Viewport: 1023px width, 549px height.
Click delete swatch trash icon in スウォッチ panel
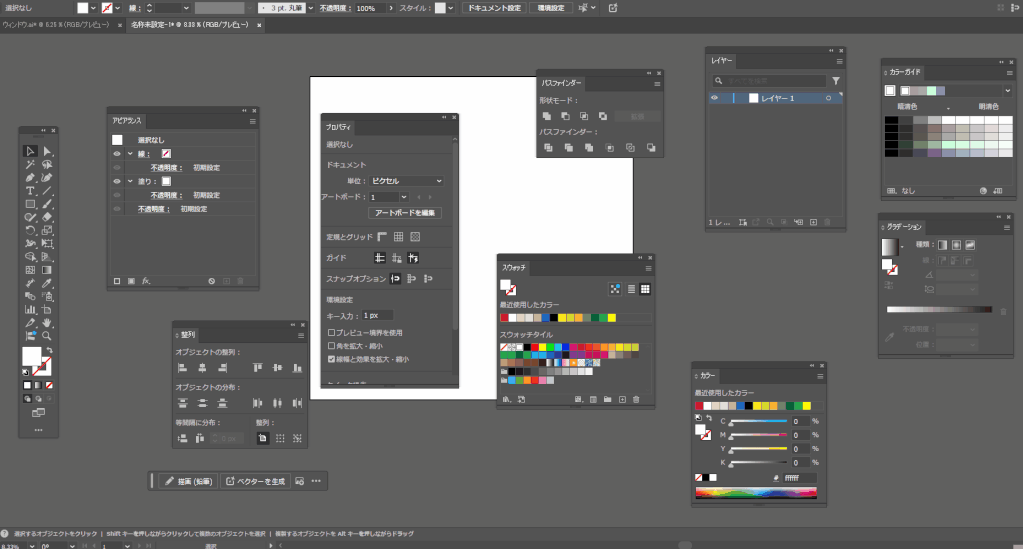[x=636, y=400]
